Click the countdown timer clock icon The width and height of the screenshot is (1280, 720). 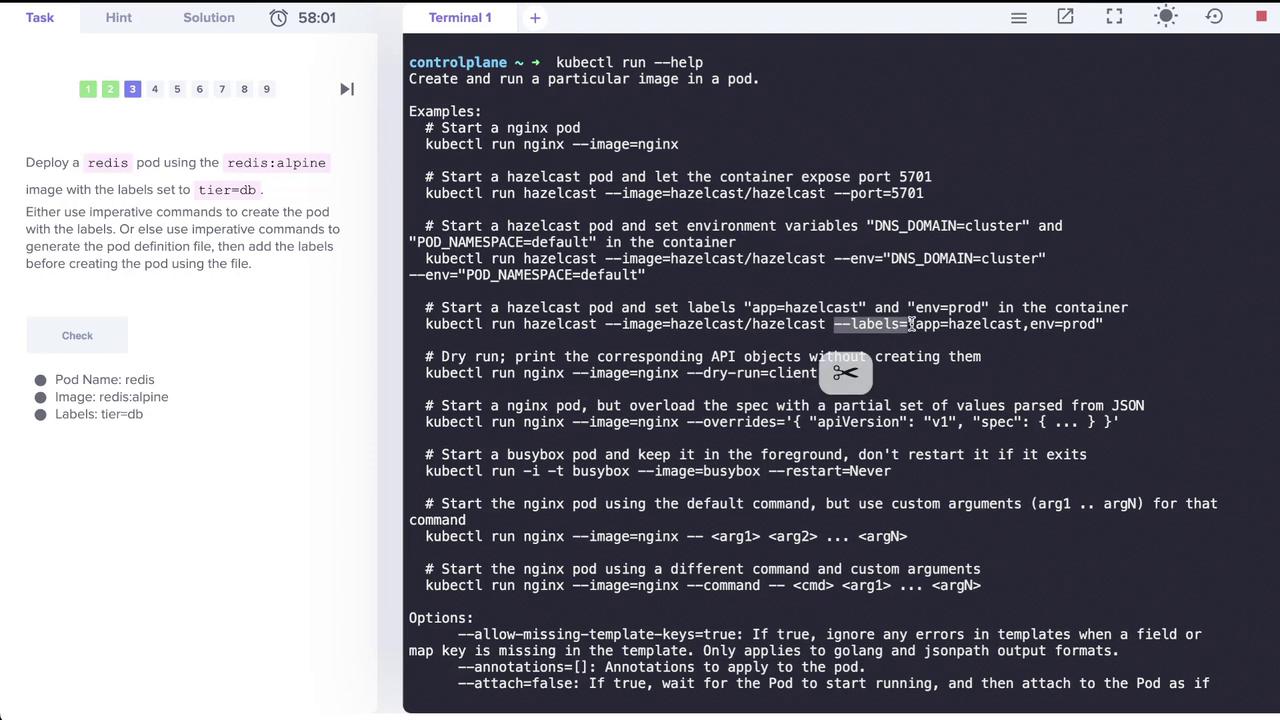tap(279, 18)
